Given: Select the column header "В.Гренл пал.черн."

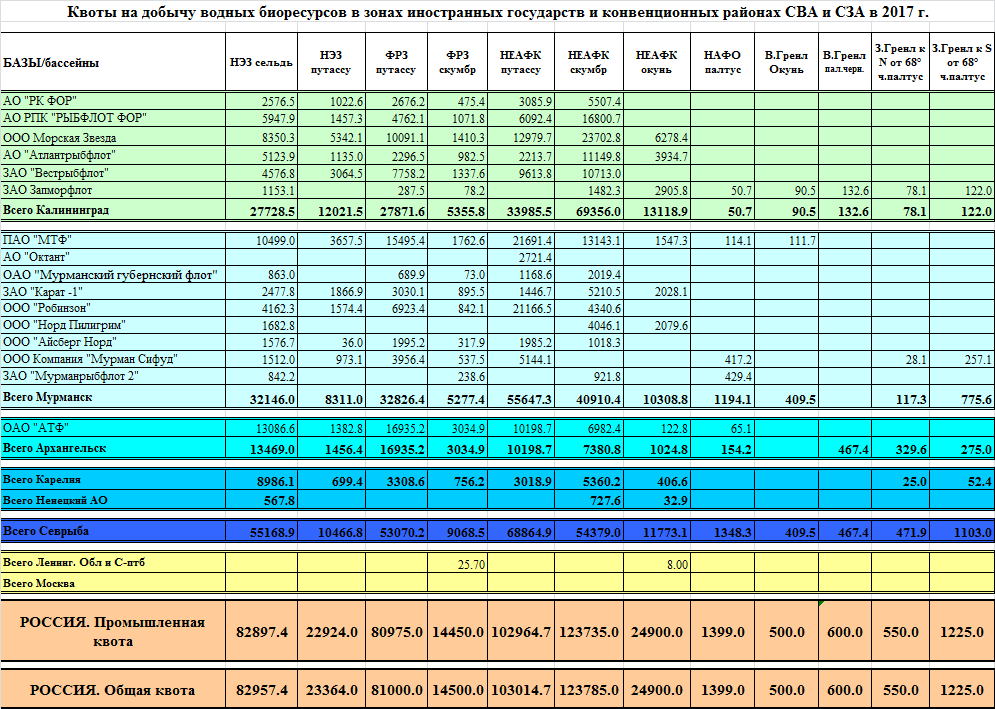Looking at the screenshot, I should pyautogui.click(x=845, y=62).
